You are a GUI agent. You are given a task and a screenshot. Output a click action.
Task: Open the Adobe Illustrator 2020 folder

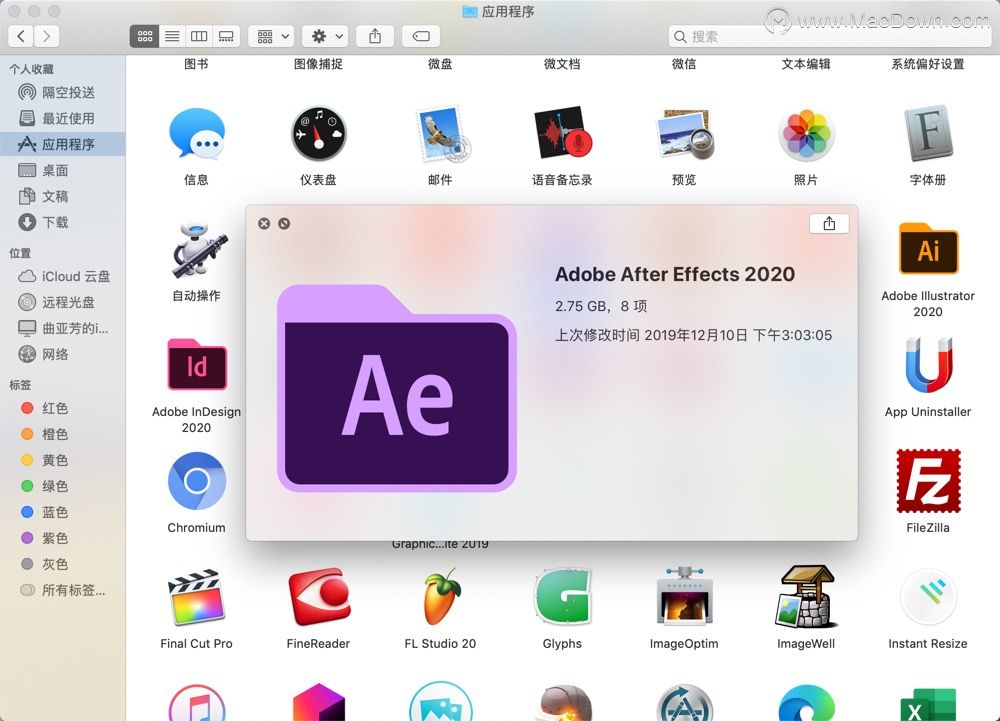click(928, 249)
